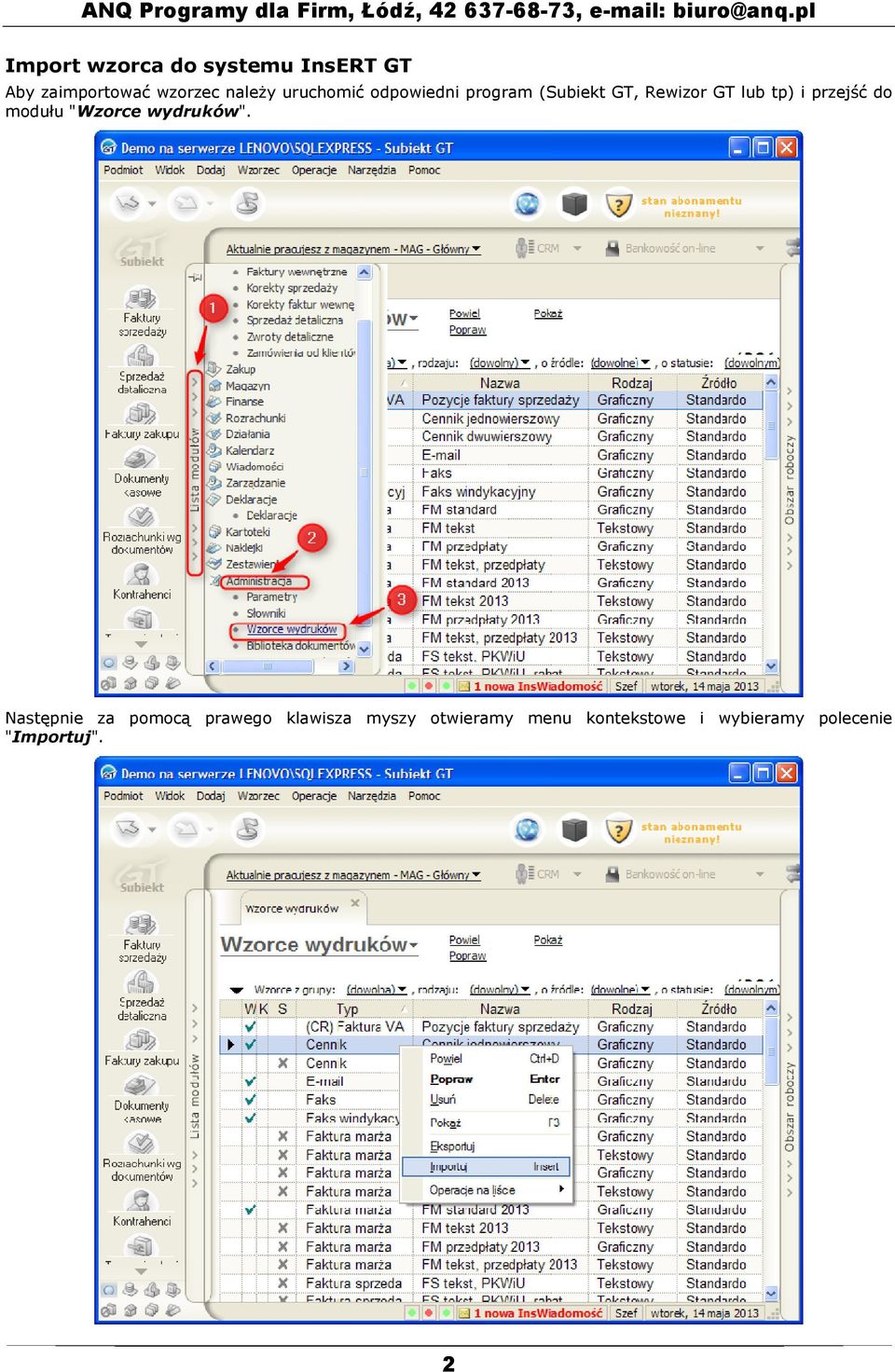
Task: Open the Wzorce z grupy (dowolna) filter, lower window
Action: click(377, 989)
